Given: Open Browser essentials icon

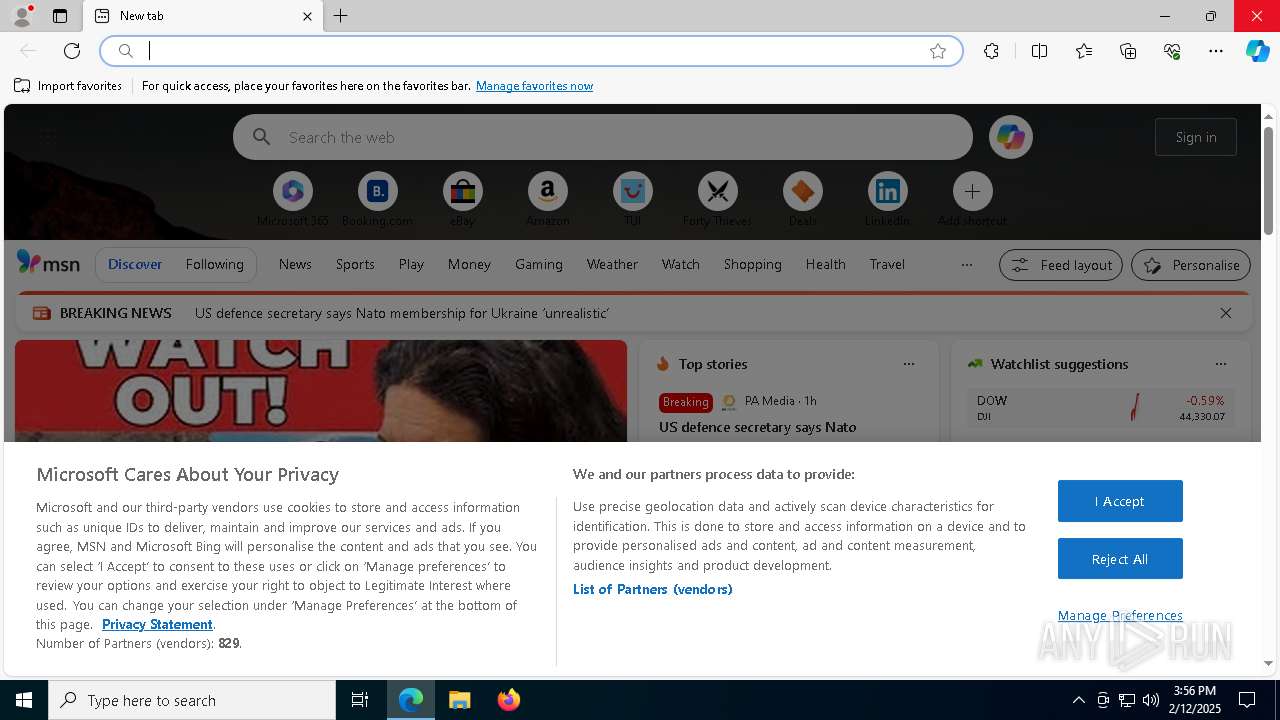Looking at the screenshot, I should 1172,51.
